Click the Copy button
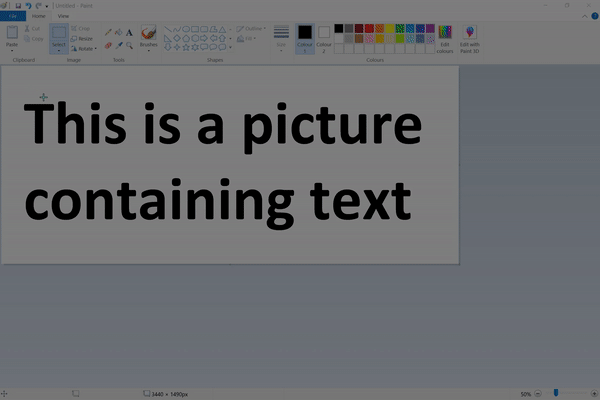The image size is (600, 400). [34, 39]
